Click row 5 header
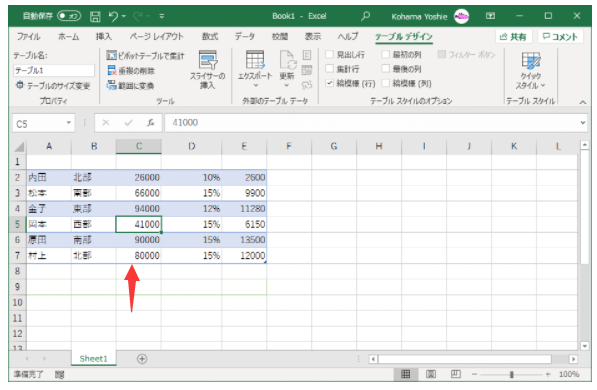The width and height of the screenshot is (597, 390). pyautogui.click(x=18, y=224)
